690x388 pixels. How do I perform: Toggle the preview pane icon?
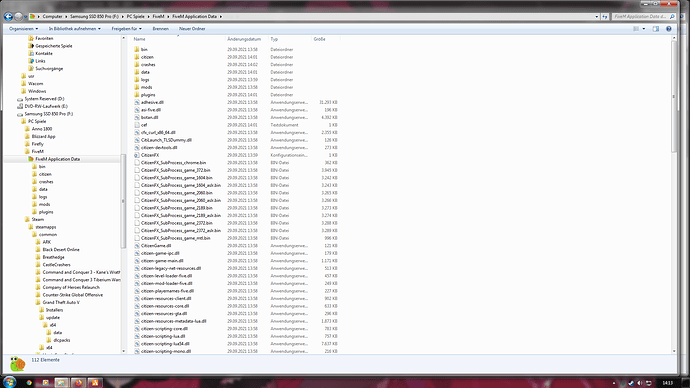pos(656,29)
